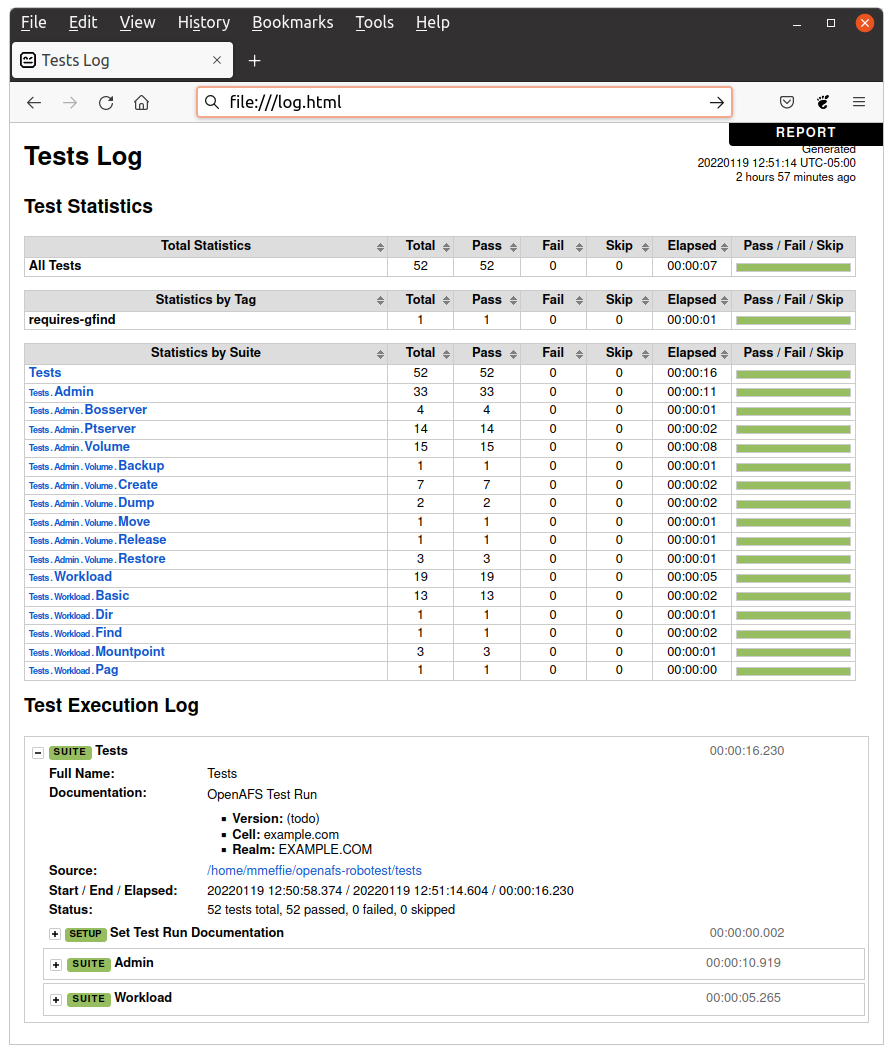Open the Help menu

coord(432,22)
